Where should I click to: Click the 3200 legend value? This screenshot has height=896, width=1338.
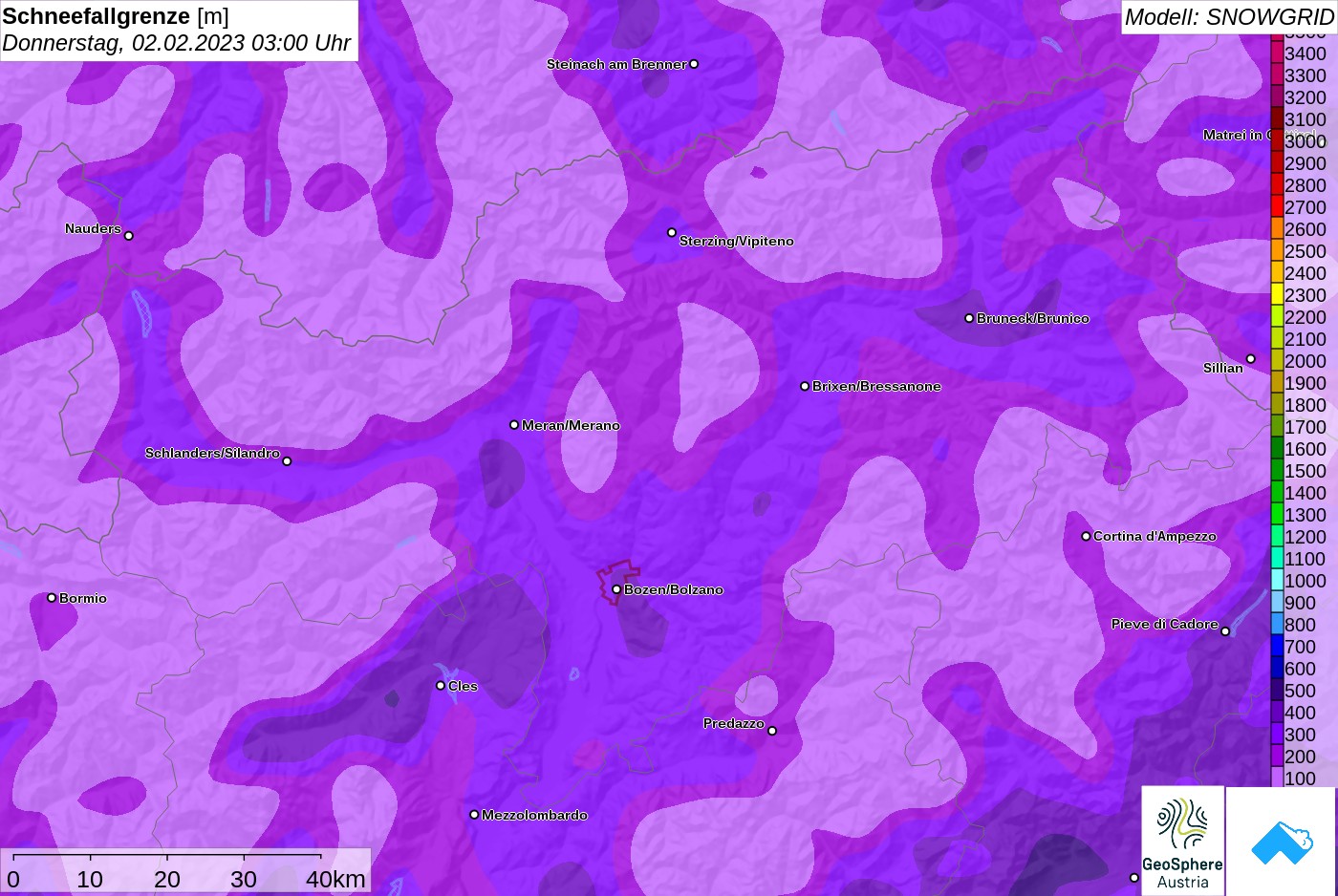point(1306,97)
